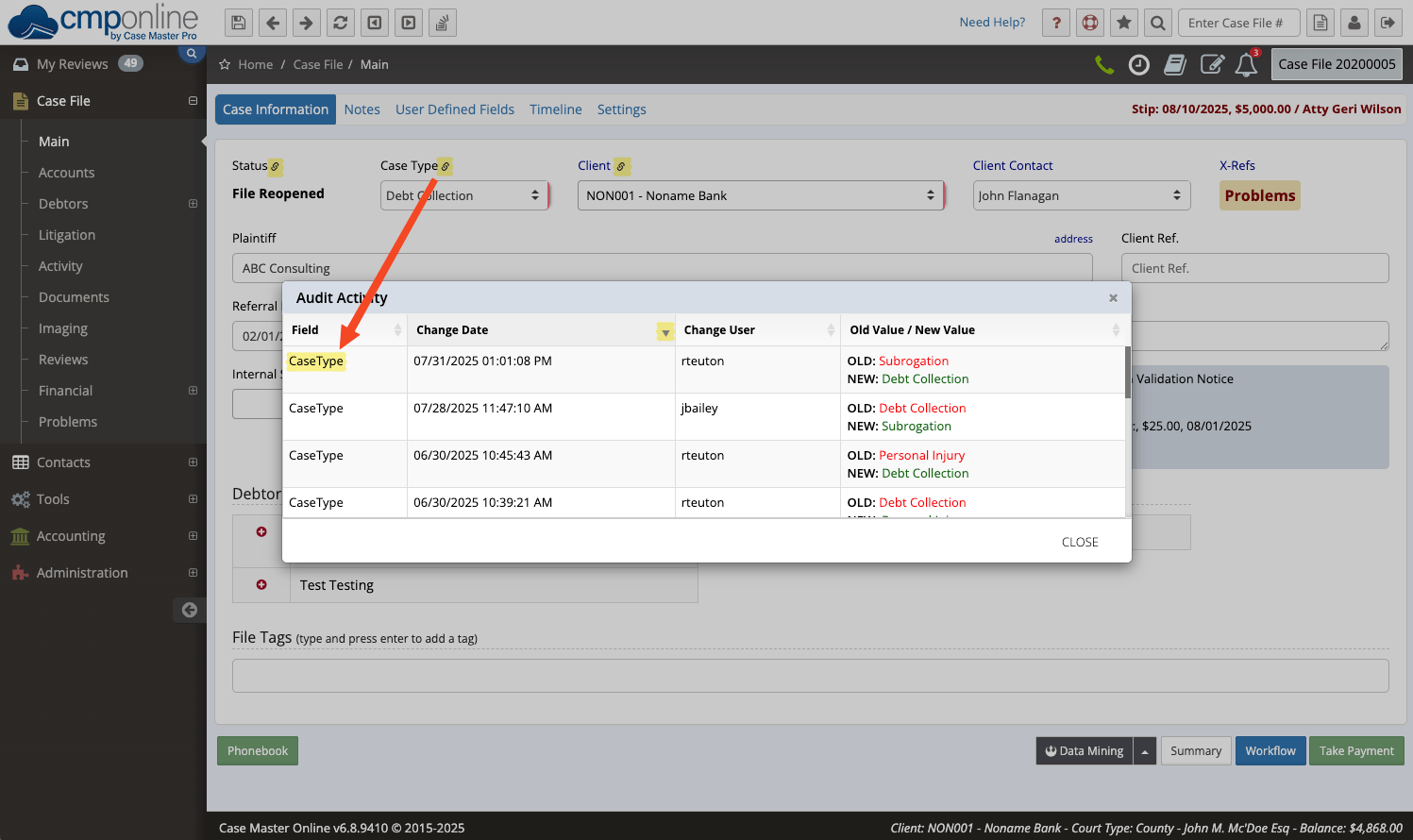The image size is (1413, 840).
Task: Click the search magnifier icon
Action: [x=1158, y=22]
